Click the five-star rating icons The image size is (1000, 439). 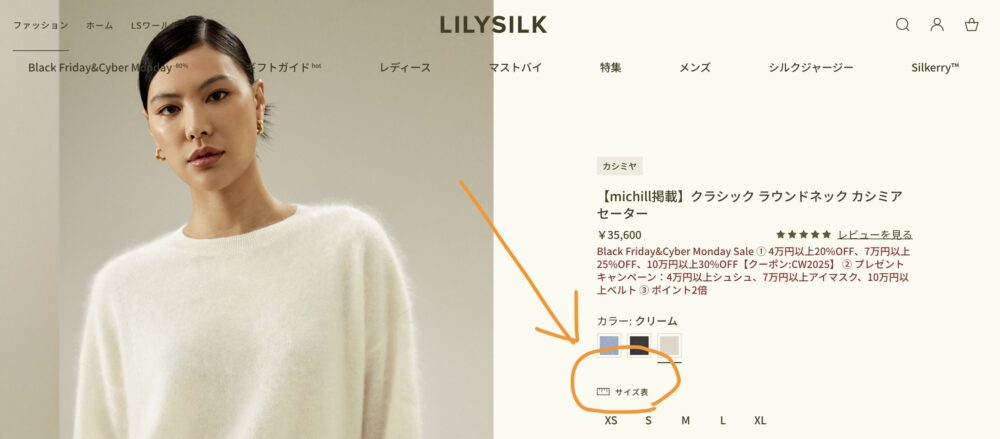pyautogui.click(x=804, y=235)
